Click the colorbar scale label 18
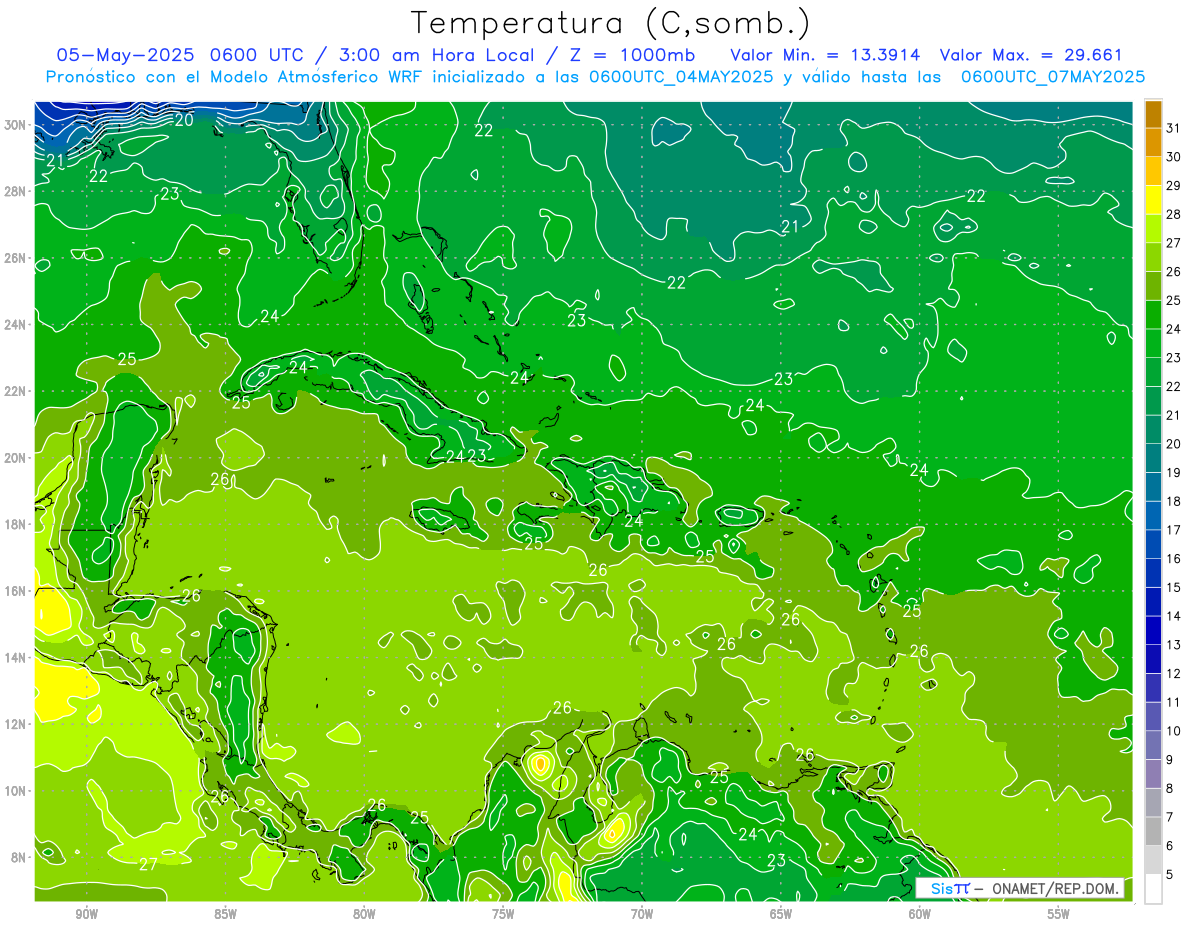 1174,501
